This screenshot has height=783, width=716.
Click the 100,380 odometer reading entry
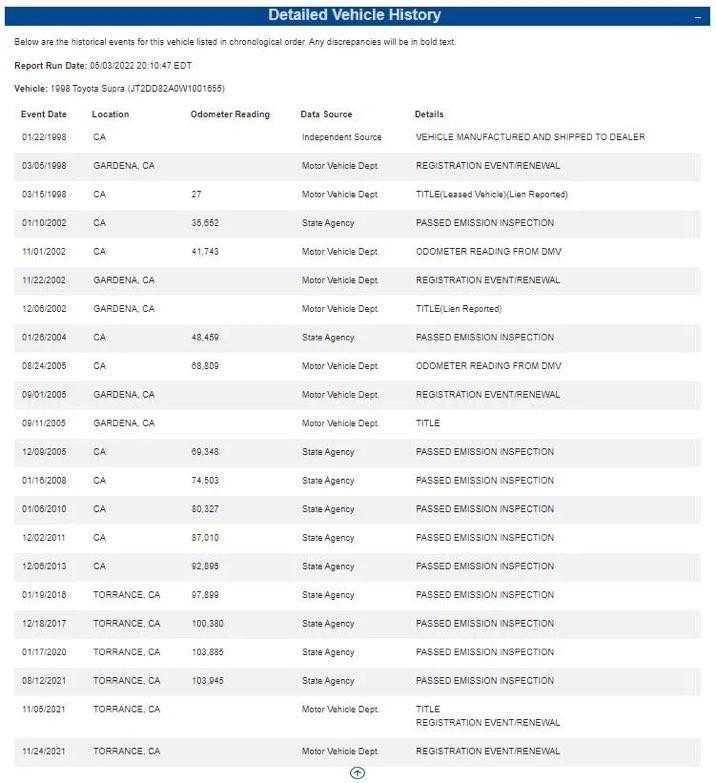pyautogui.click(x=207, y=624)
